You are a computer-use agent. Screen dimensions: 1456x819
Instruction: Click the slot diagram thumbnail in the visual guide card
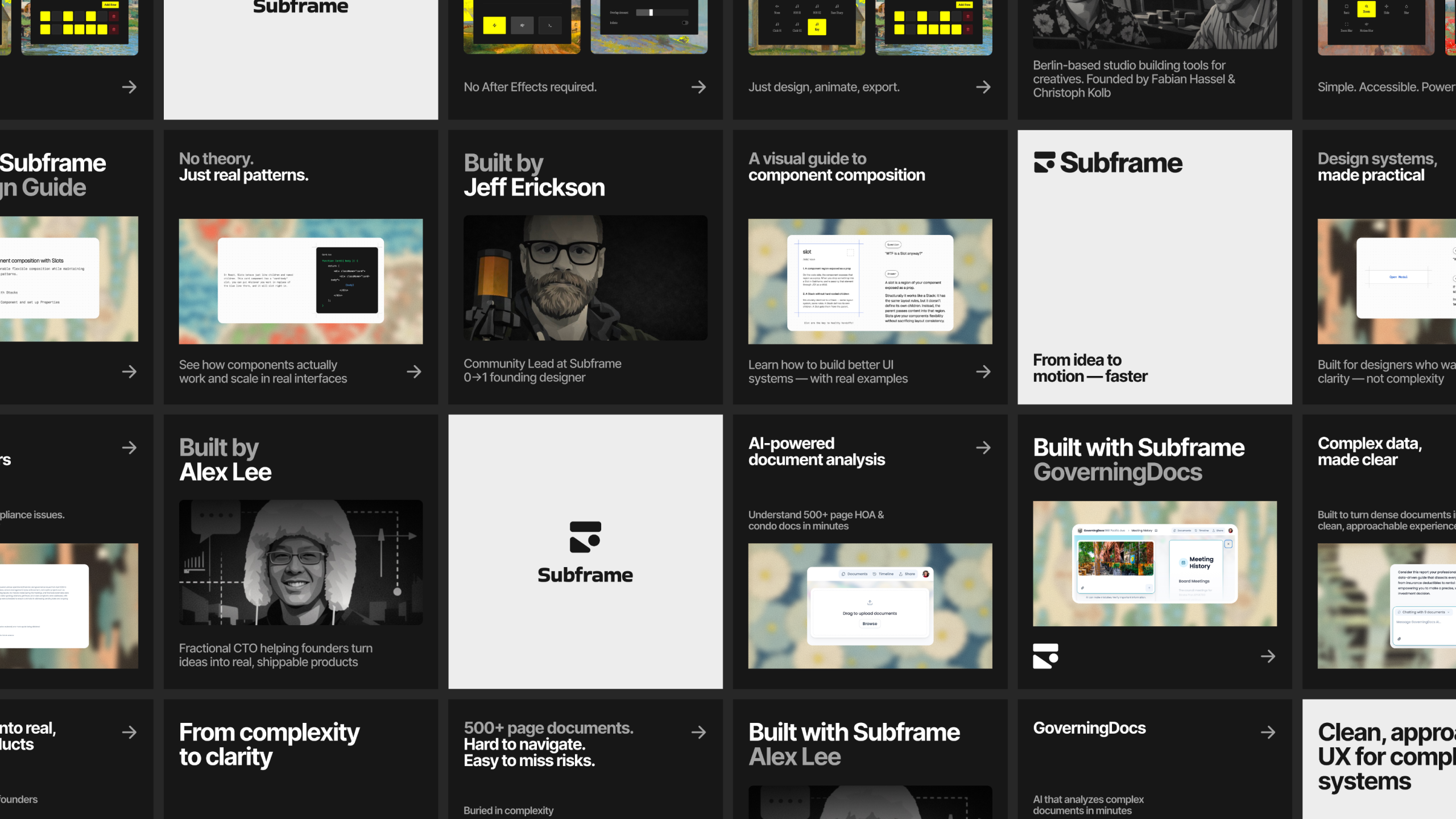click(x=870, y=281)
